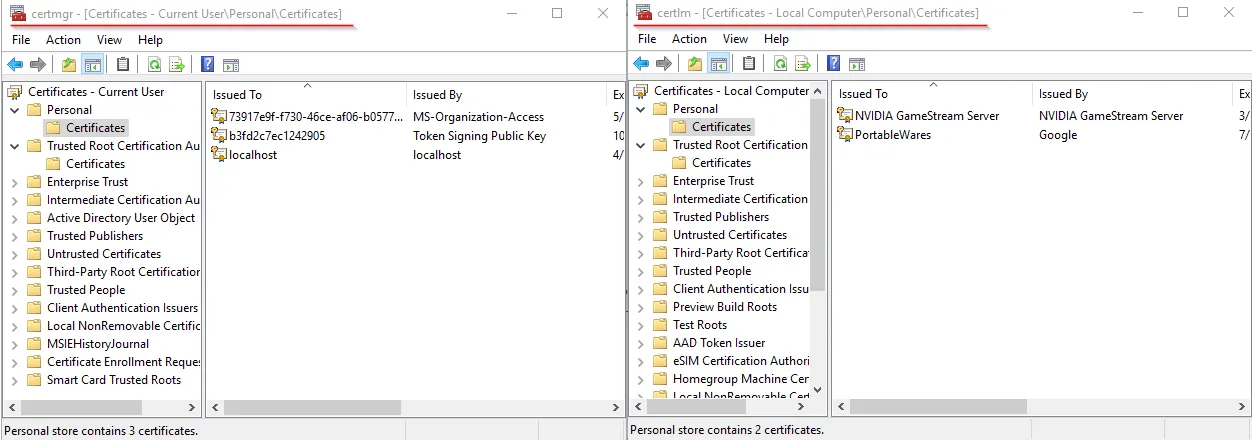The image size is (1252, 440).
Task: Click the Refresh icon in certmgr toolbar
Action: click(x=154, y=65)
